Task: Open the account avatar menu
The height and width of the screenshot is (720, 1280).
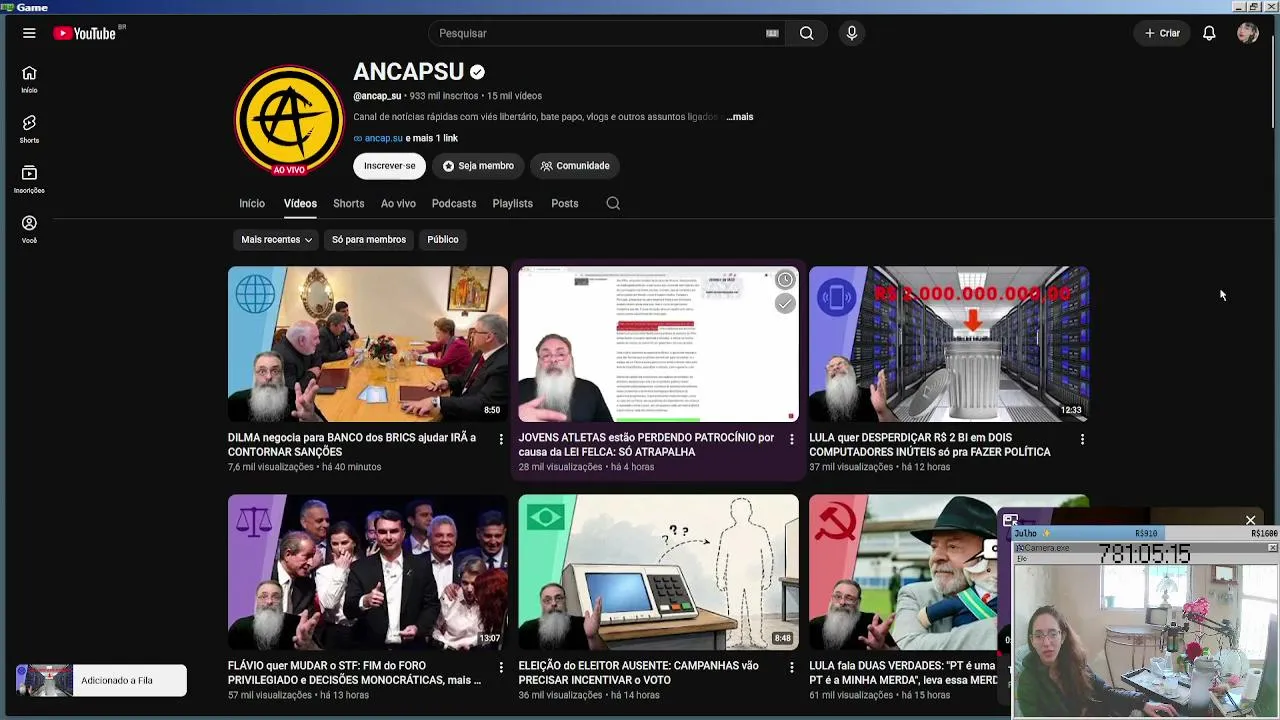Action: click(x=1247, y=33)
